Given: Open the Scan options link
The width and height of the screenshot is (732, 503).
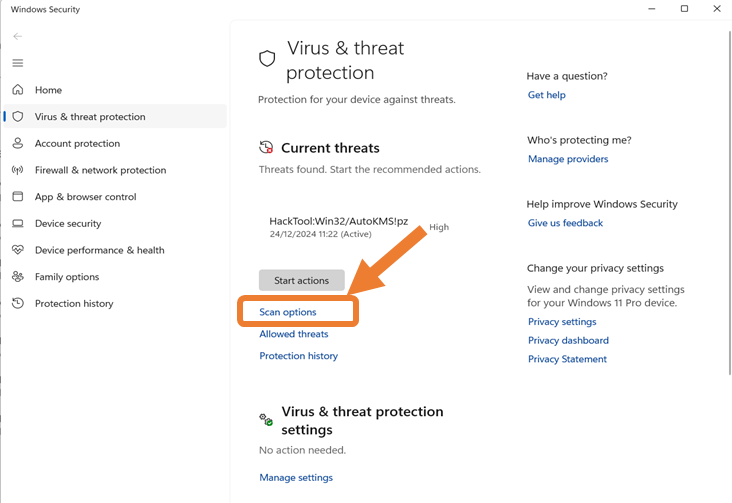Looking at the screenshot, I should [288, 312].
